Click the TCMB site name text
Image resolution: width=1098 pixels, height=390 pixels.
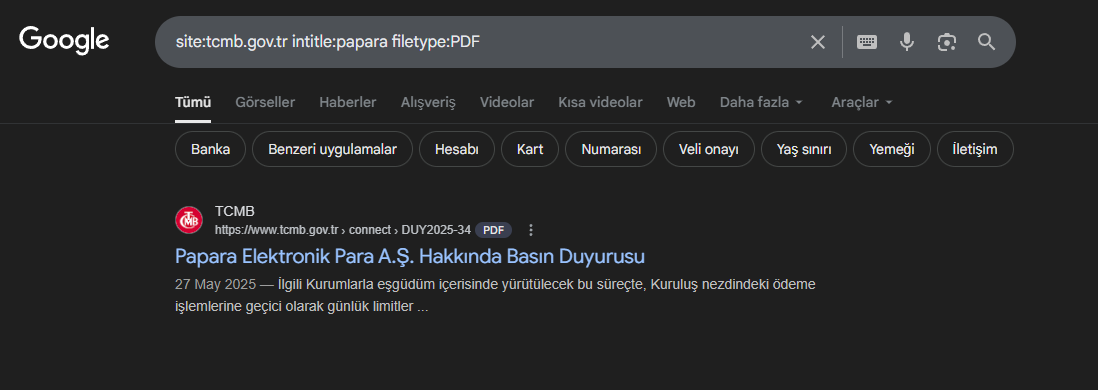[x=235, y=211]
